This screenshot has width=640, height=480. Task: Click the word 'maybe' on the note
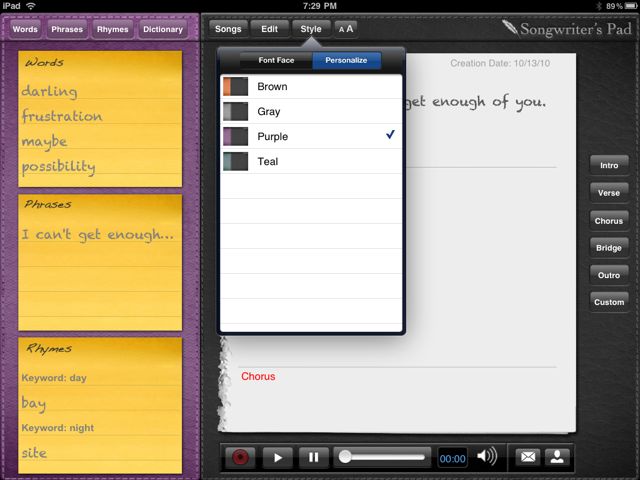44,142
